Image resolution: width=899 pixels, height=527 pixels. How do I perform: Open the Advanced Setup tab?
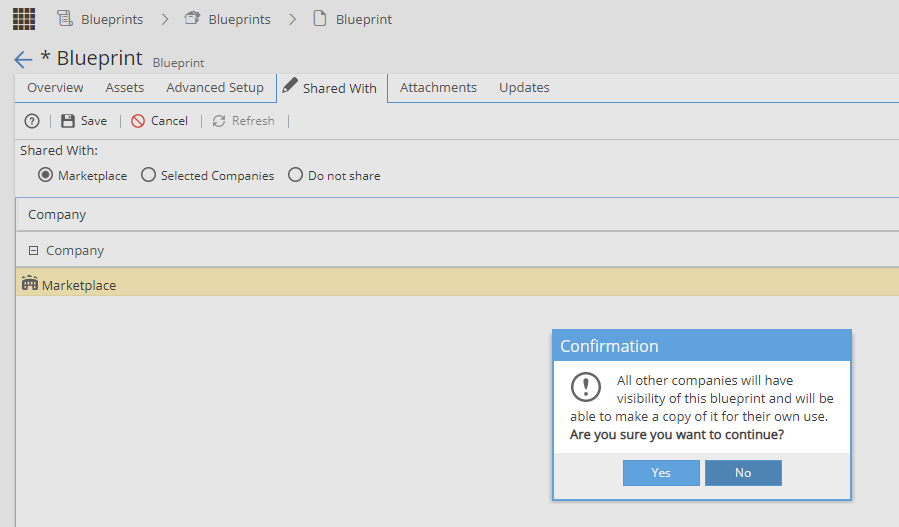point(215,88)
